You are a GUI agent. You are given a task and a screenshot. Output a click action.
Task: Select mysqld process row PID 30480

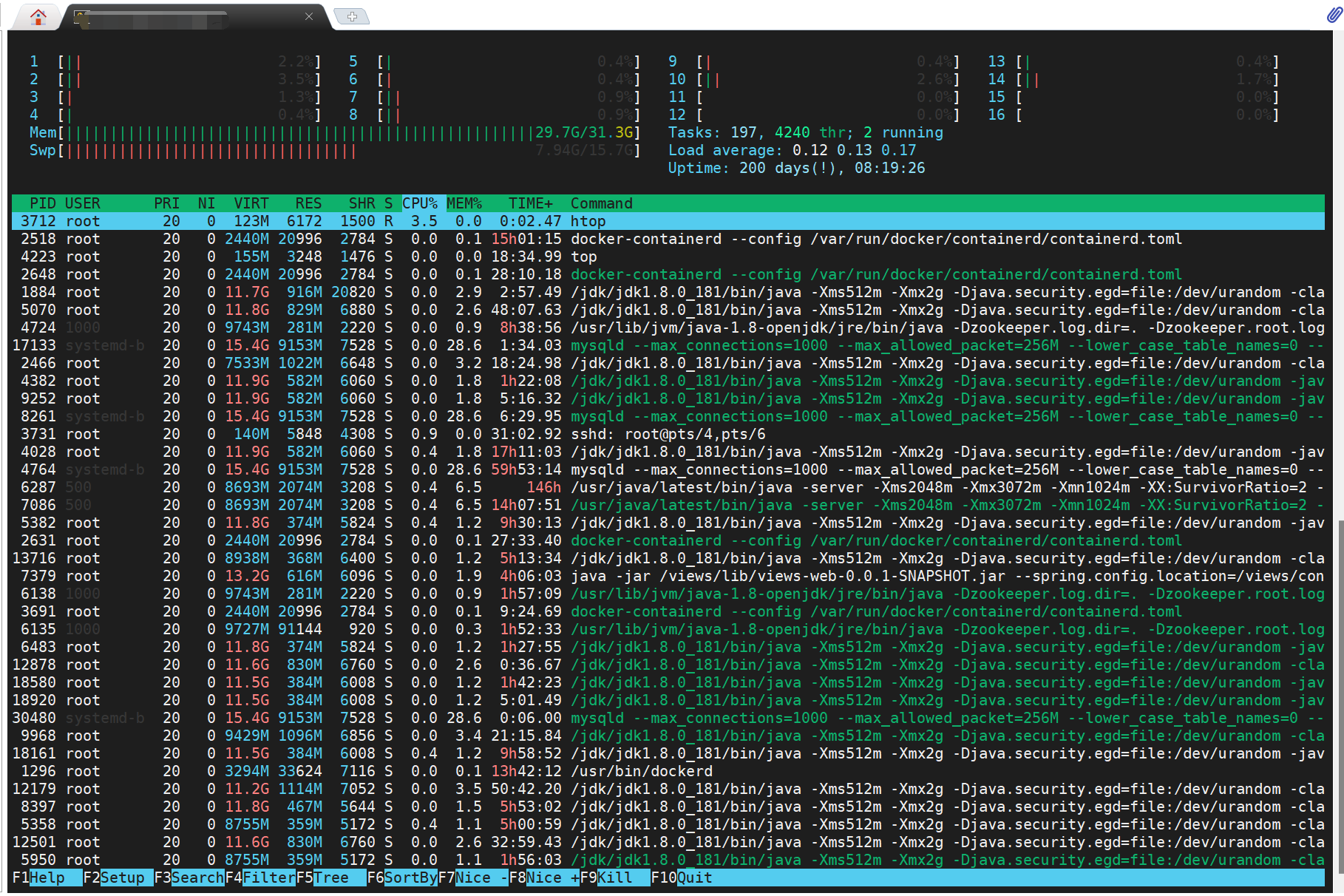668,718
